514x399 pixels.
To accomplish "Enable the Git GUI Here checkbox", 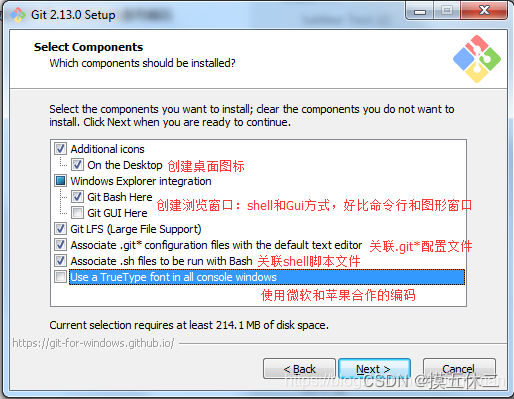I will point(77,213).
